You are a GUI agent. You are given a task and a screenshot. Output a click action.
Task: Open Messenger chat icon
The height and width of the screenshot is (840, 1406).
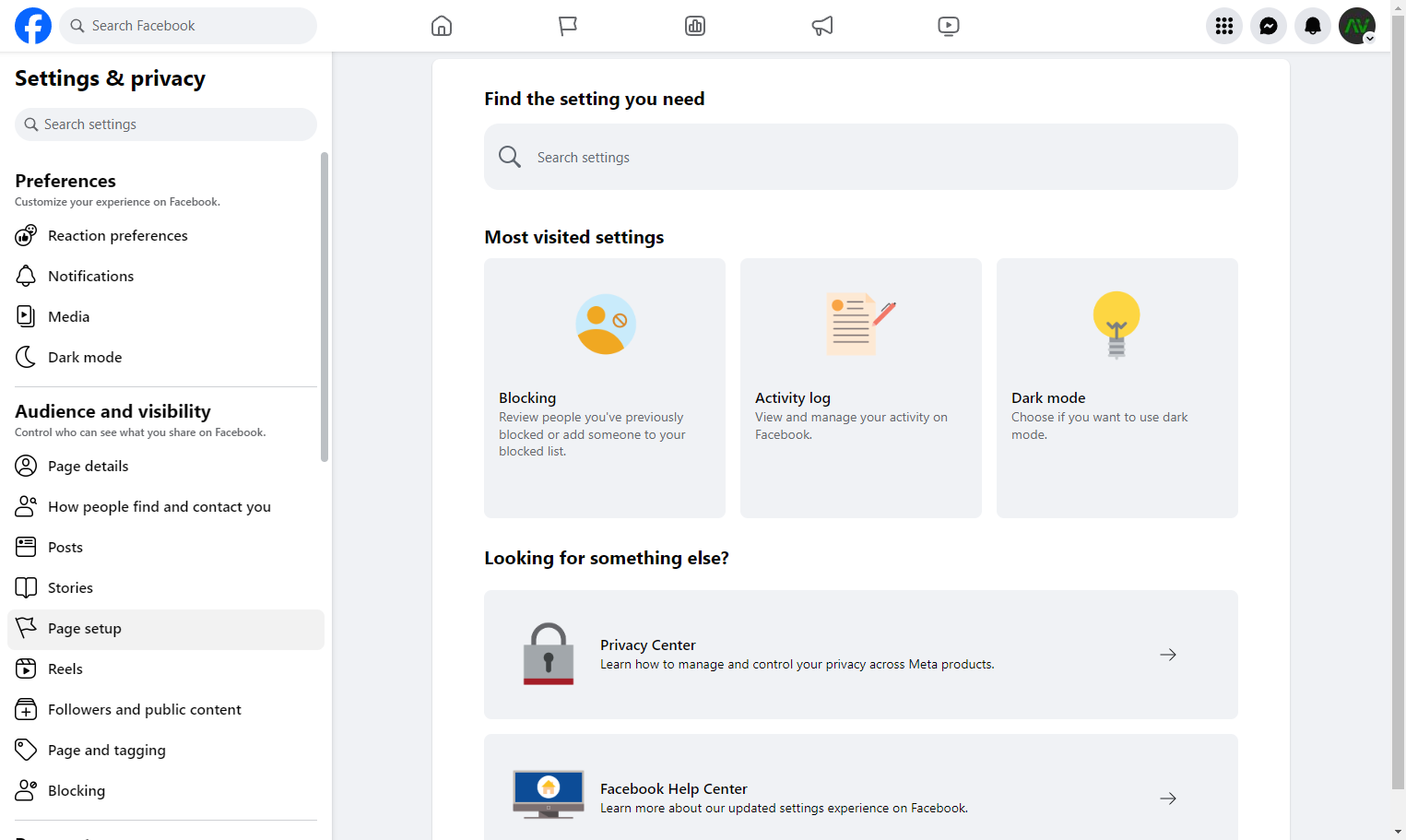point(1269,26)
